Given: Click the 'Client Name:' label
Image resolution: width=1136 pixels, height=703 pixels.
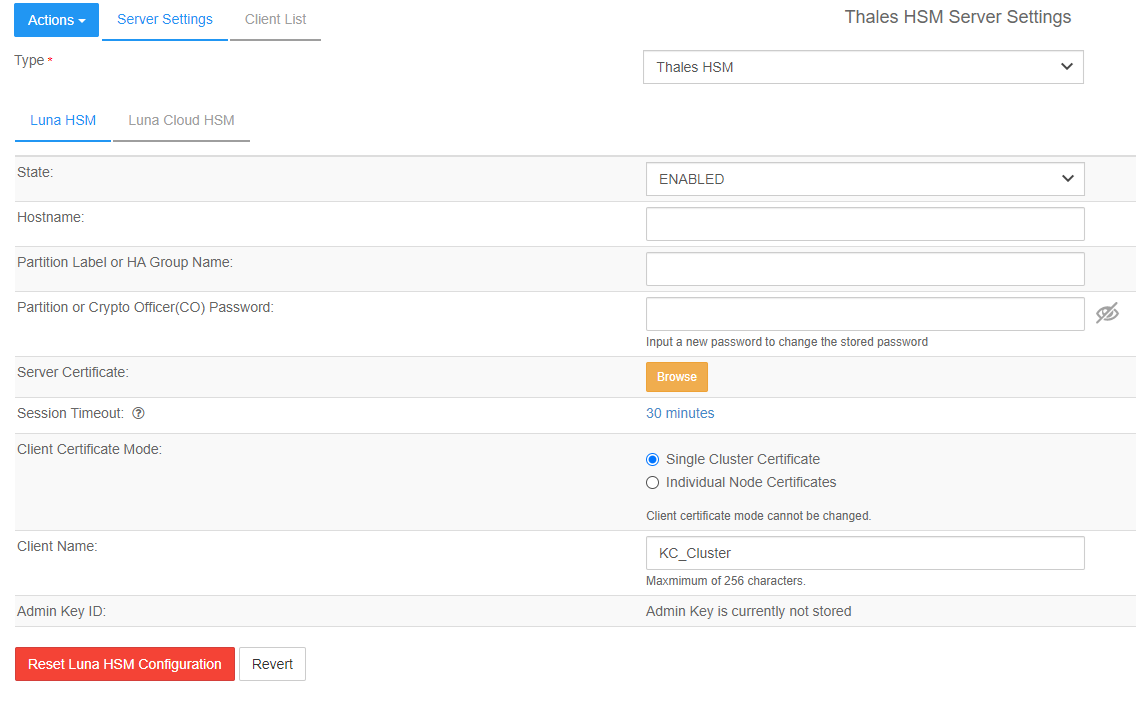Looking at the screenshot, I should tap(57, 546).
